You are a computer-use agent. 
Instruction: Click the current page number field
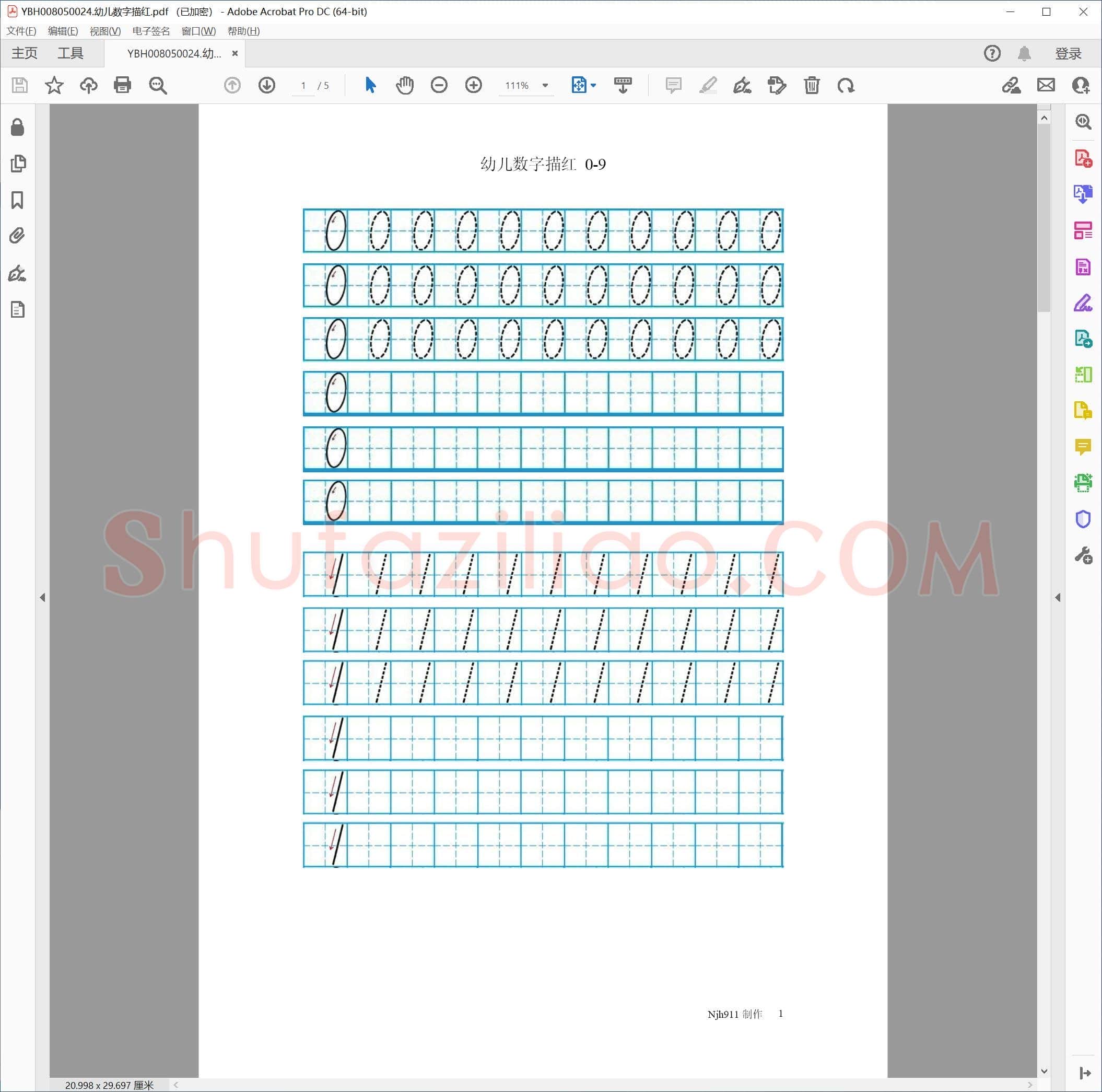303,86
